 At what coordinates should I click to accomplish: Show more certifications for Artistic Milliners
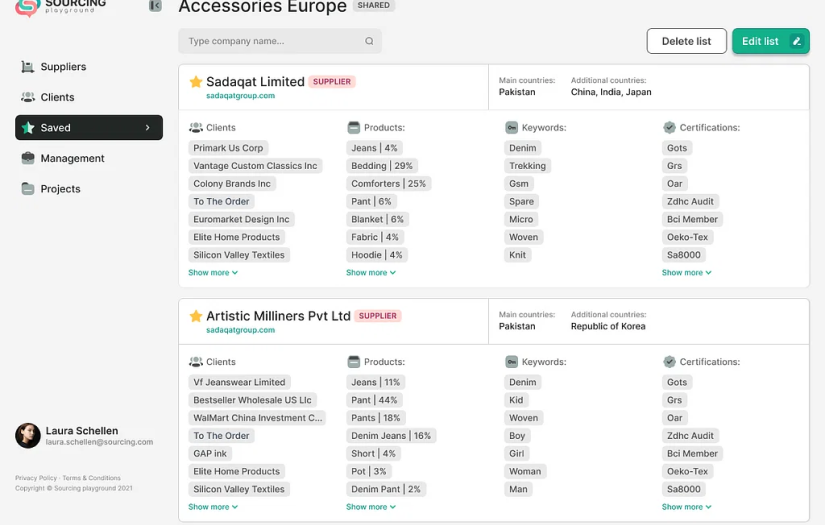point(687,507)
